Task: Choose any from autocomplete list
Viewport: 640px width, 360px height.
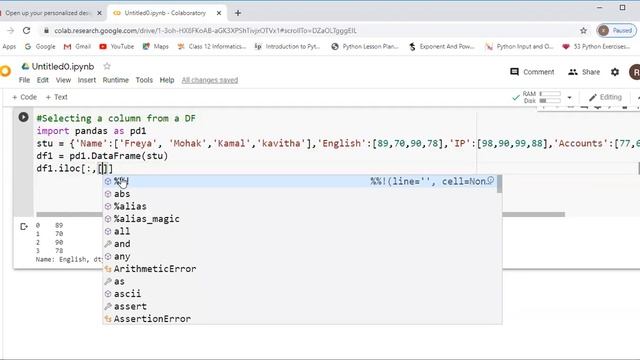Action: pyautogui.click(x=302, y=256)
